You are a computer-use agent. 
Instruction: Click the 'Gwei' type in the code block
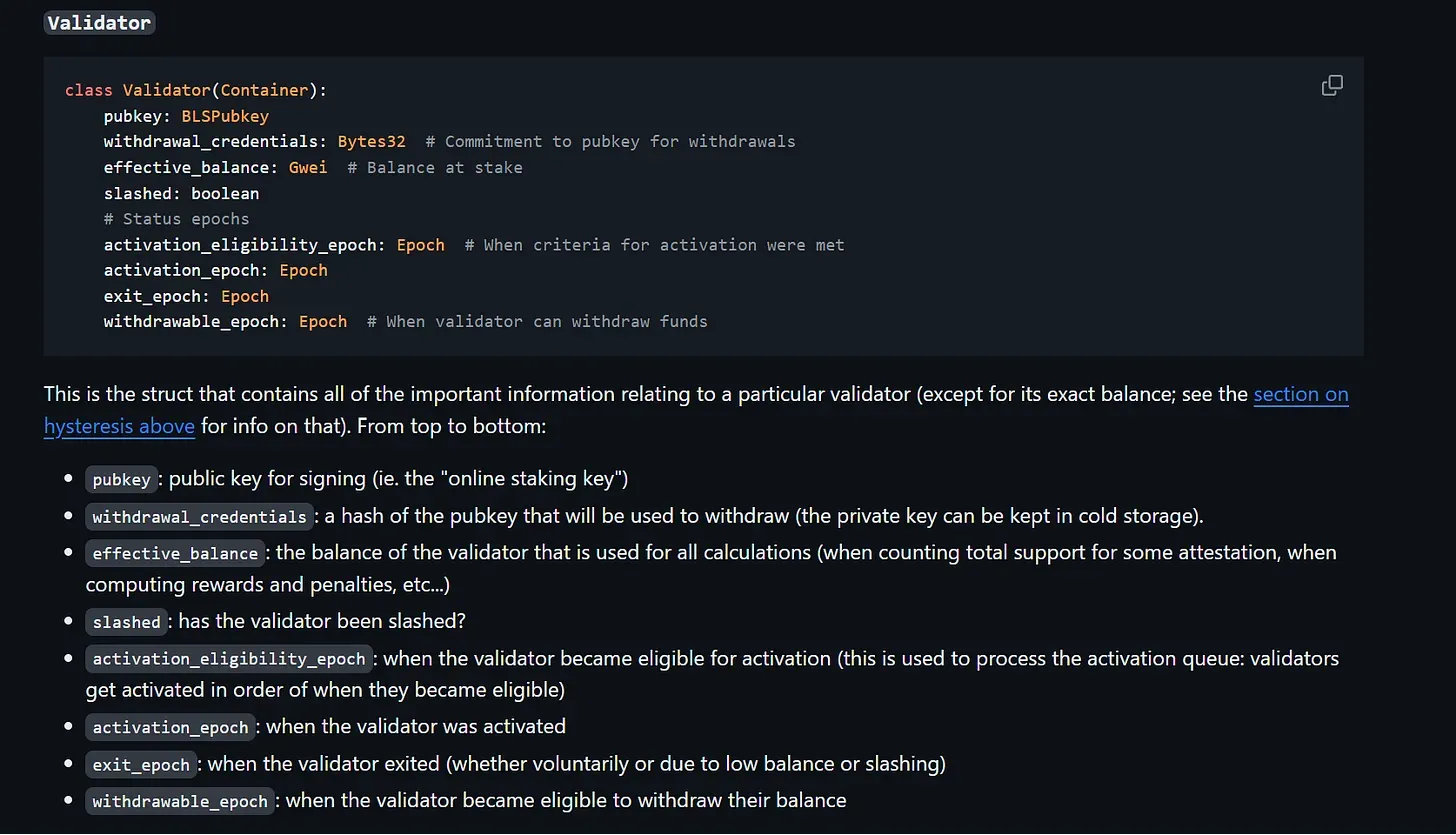308,167
